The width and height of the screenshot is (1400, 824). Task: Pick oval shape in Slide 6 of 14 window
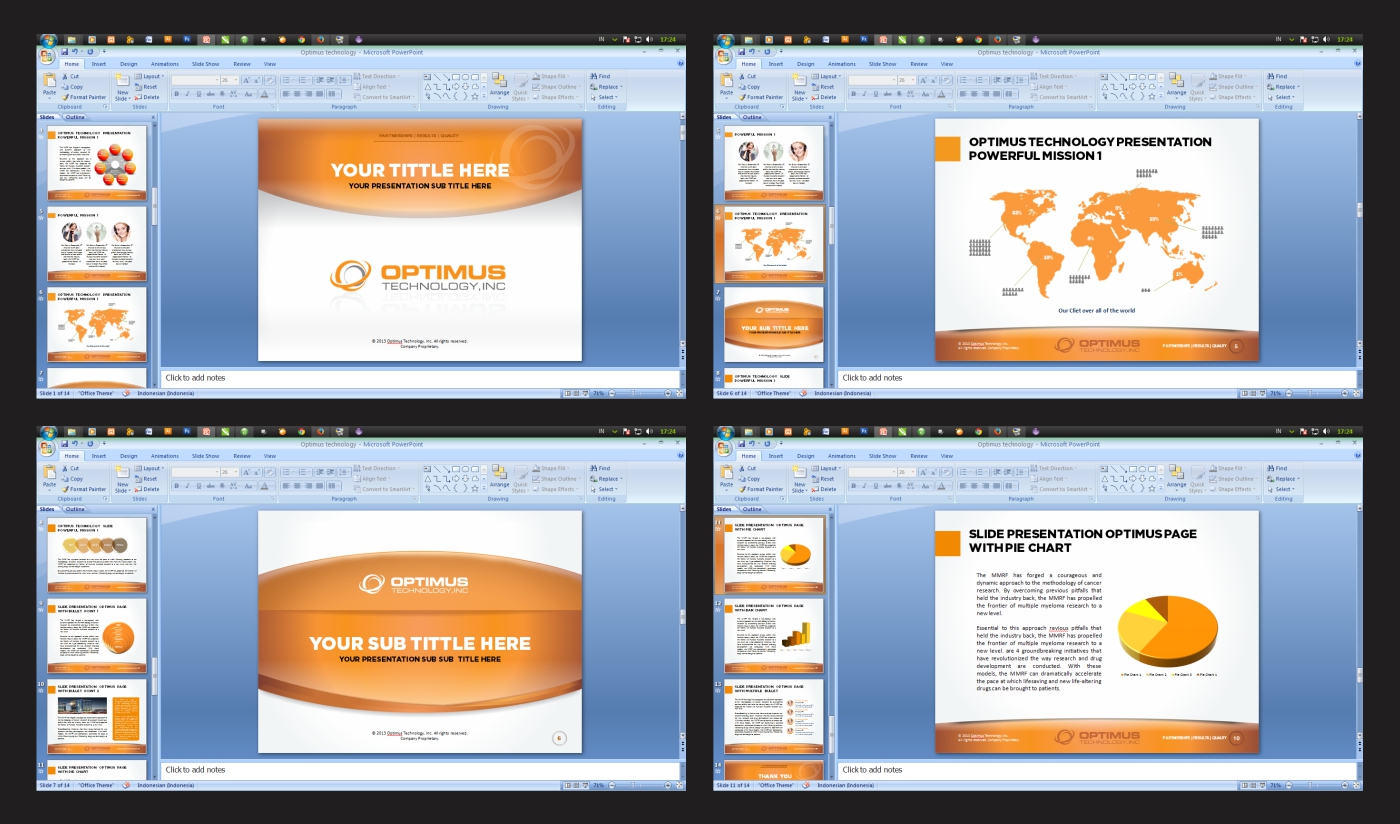click(1142, 76)
